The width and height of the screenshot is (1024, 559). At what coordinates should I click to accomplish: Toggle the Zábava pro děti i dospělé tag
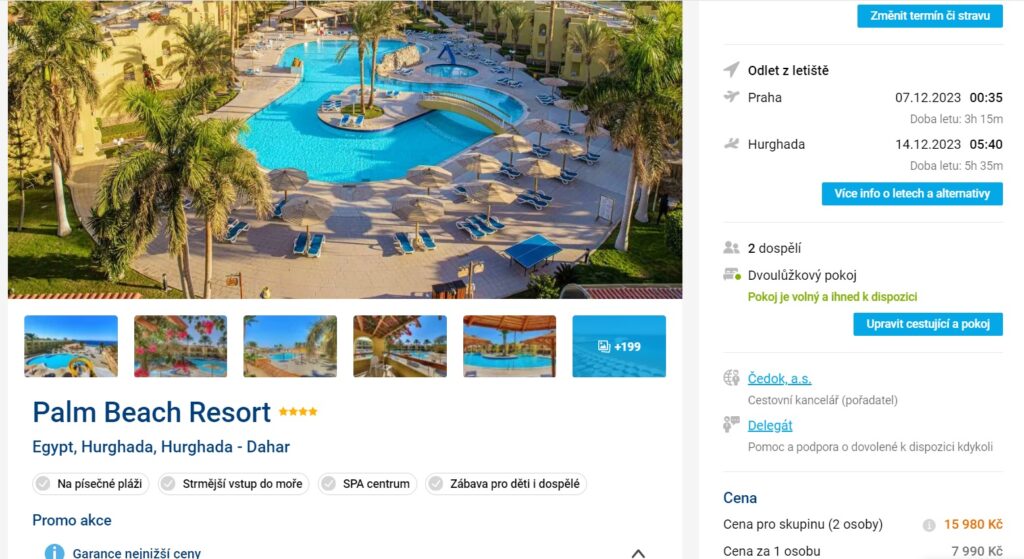[506, 484]
